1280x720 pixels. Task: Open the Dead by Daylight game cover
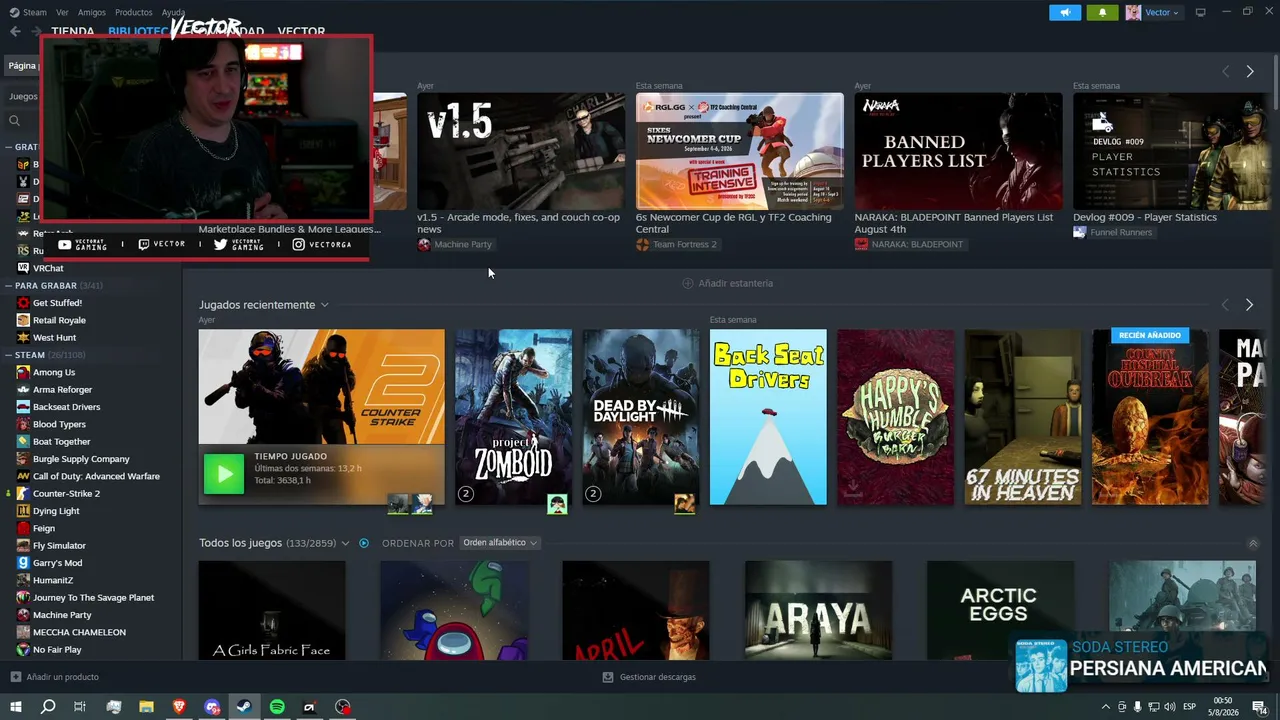(641, 417)
